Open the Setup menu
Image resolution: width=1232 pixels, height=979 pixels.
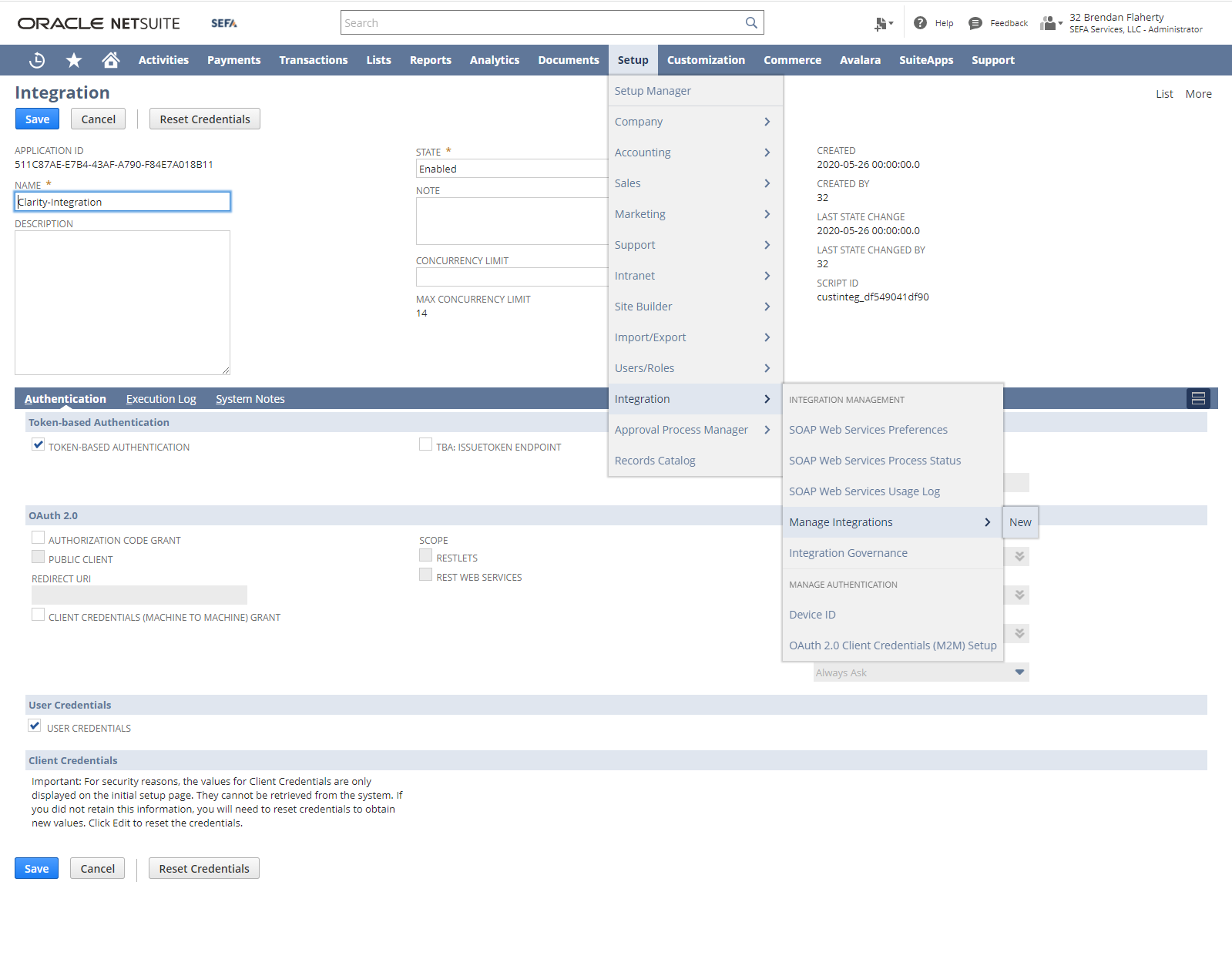(633, 60)
